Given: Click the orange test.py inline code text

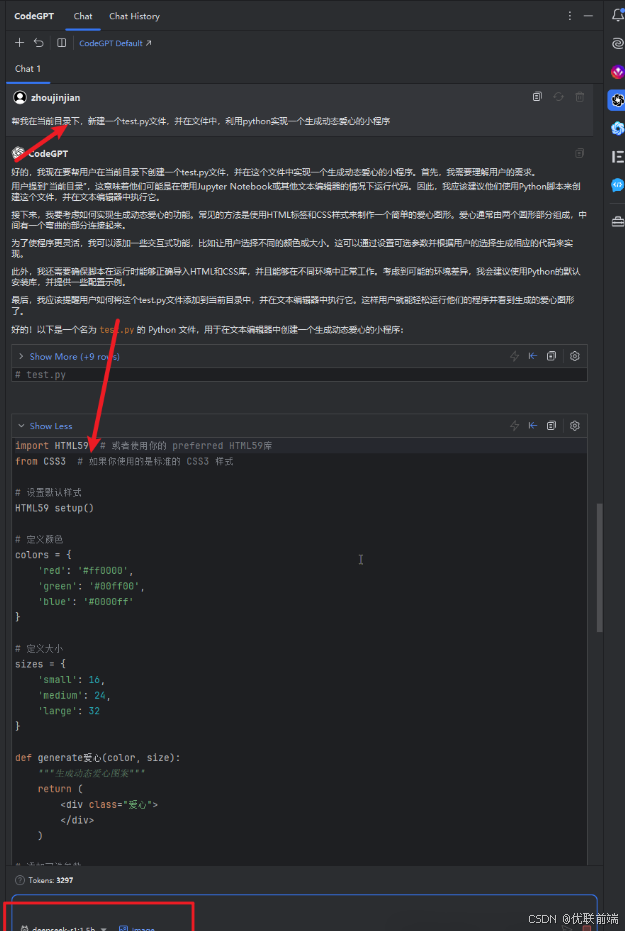Looking at the screenshot, I should click(x=116, y=330).
